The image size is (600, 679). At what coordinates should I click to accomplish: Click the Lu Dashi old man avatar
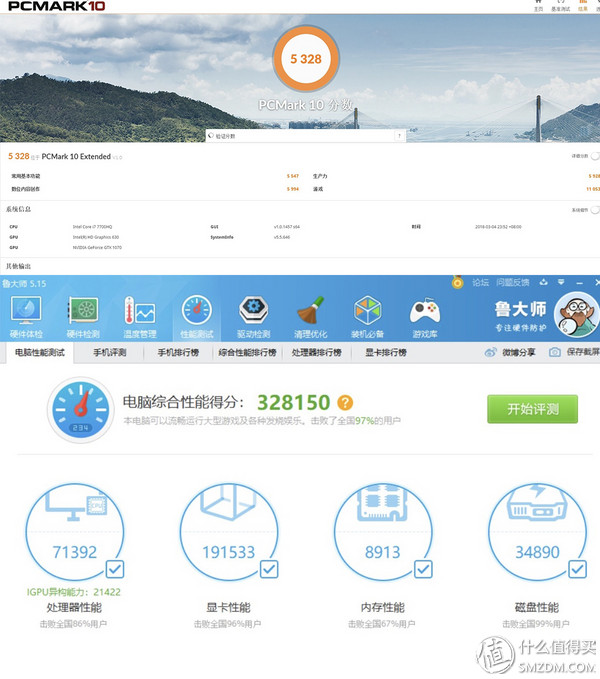point(576,315)
